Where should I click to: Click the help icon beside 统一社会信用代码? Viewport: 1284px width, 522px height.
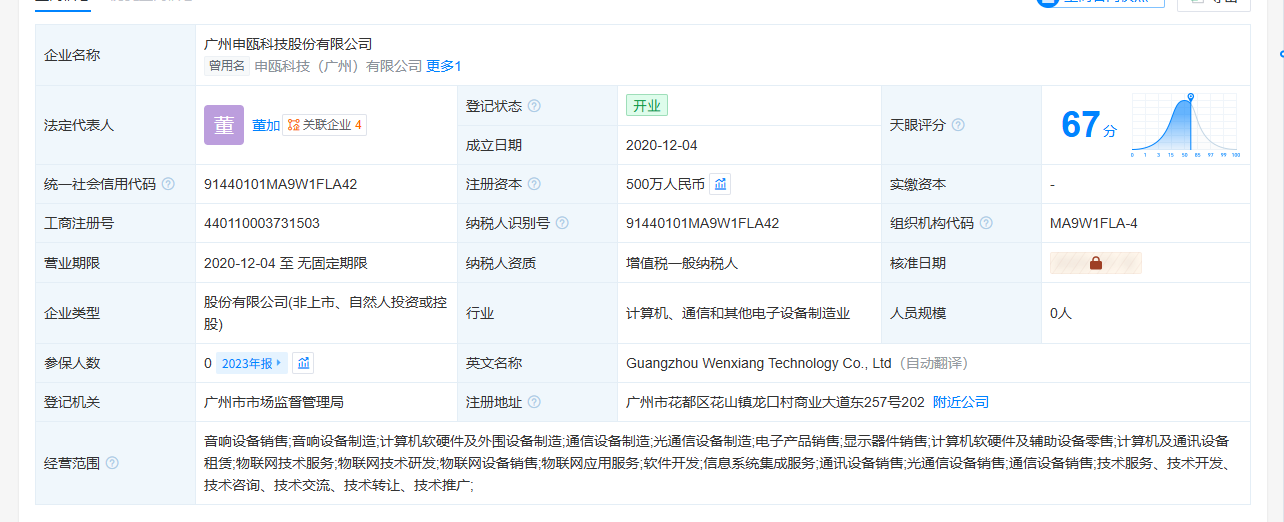coord(168,184)
